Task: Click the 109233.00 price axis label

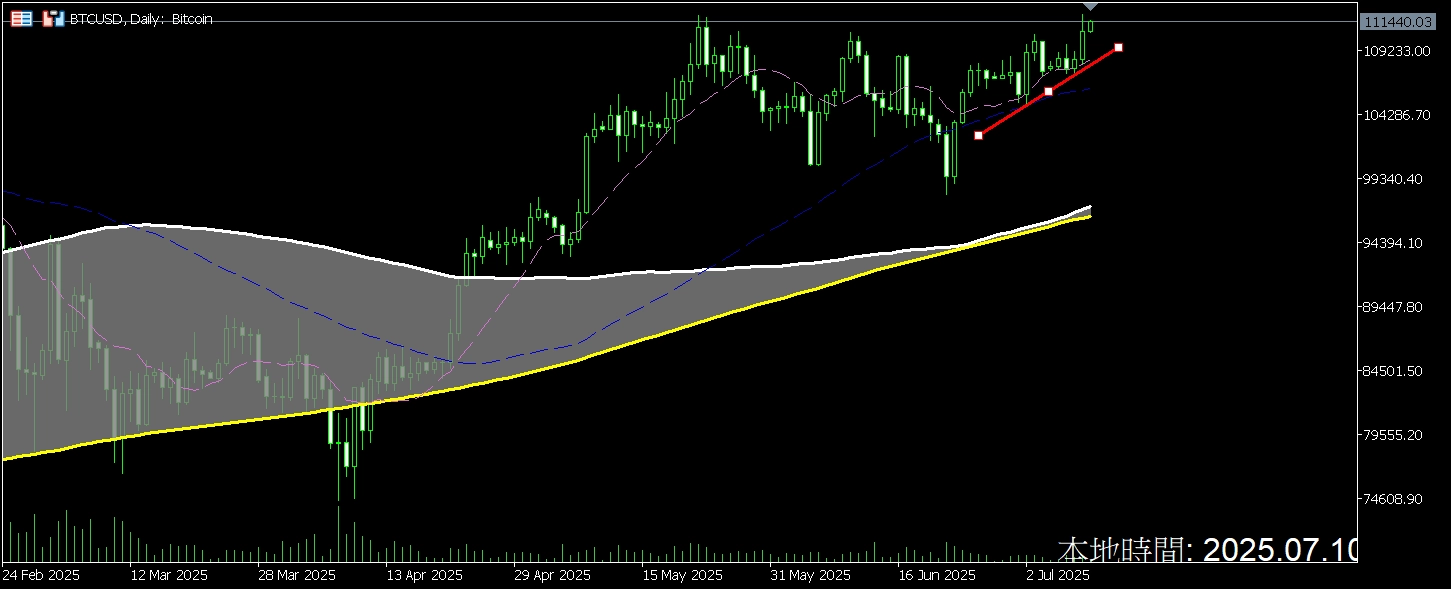Action: tap(1395, 51)
